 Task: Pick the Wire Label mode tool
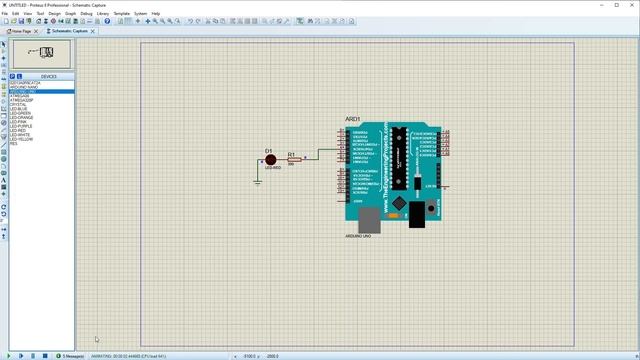coord(4,65)
